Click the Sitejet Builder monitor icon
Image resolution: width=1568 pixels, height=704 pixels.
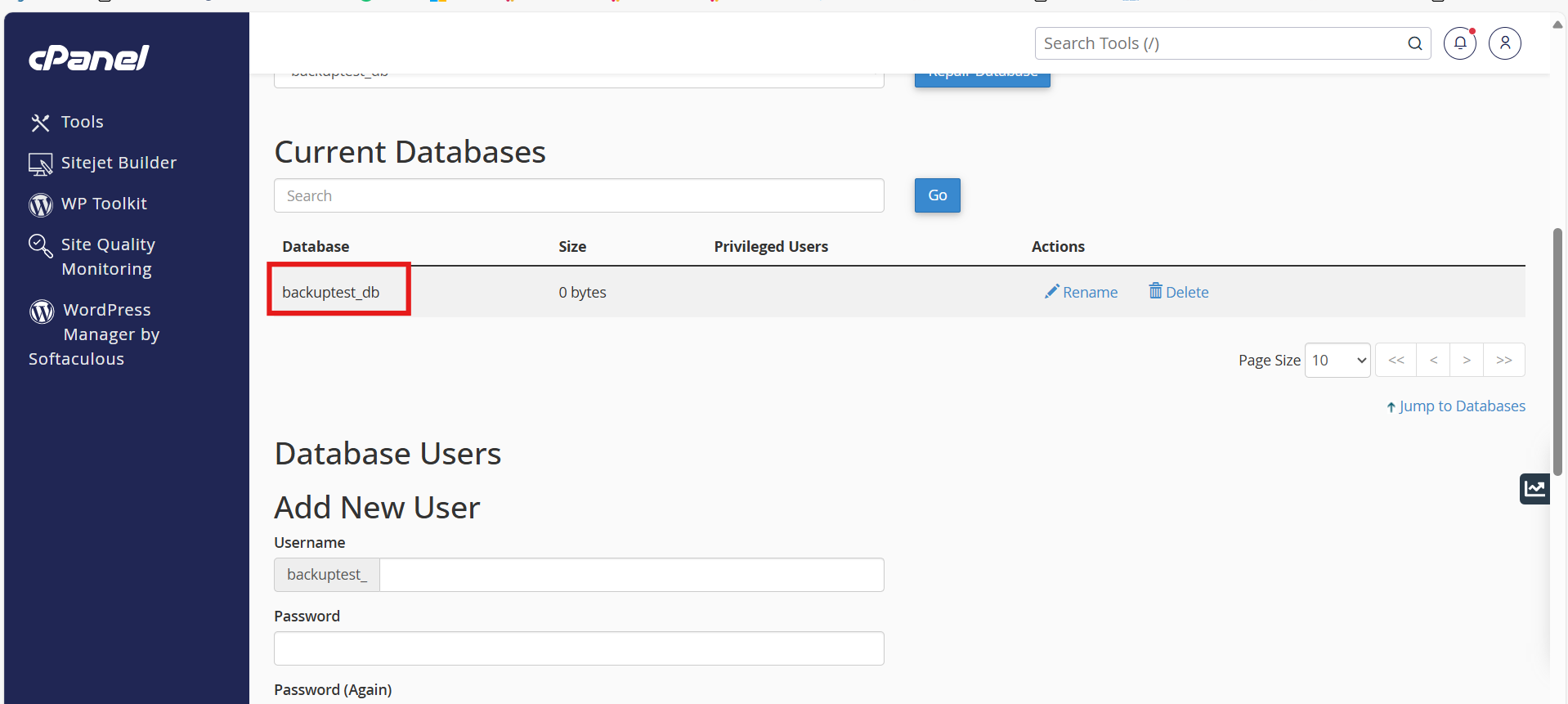(x=40, y=164)
